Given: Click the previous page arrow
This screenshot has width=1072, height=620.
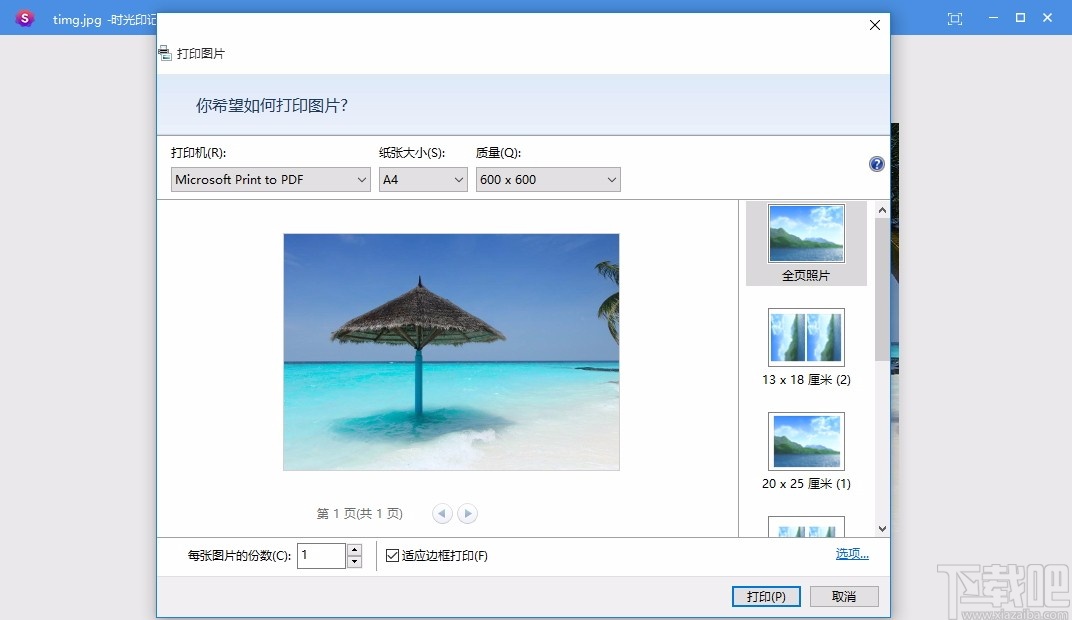Looking at the screenshot, I should point(442,513).
